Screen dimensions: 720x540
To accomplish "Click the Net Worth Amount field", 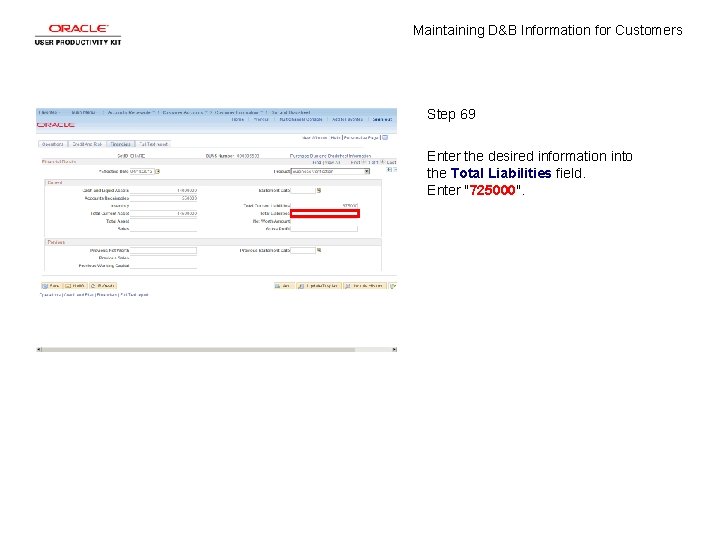I will [324, 221].
